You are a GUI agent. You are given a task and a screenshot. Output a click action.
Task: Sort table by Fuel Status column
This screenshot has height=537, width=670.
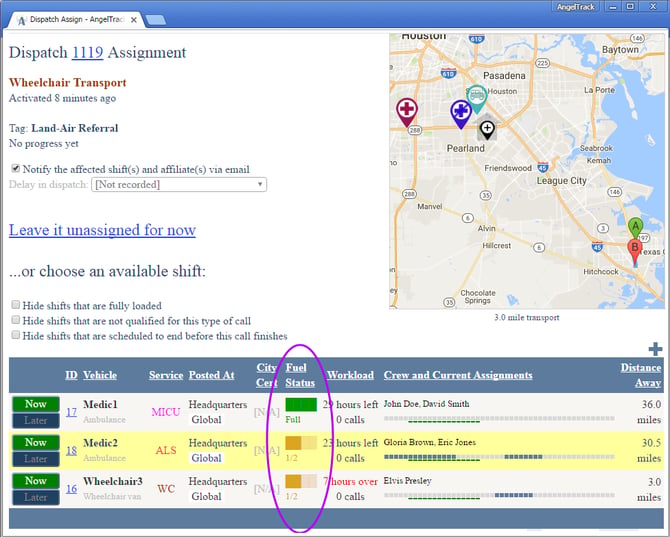click(300, 375)
